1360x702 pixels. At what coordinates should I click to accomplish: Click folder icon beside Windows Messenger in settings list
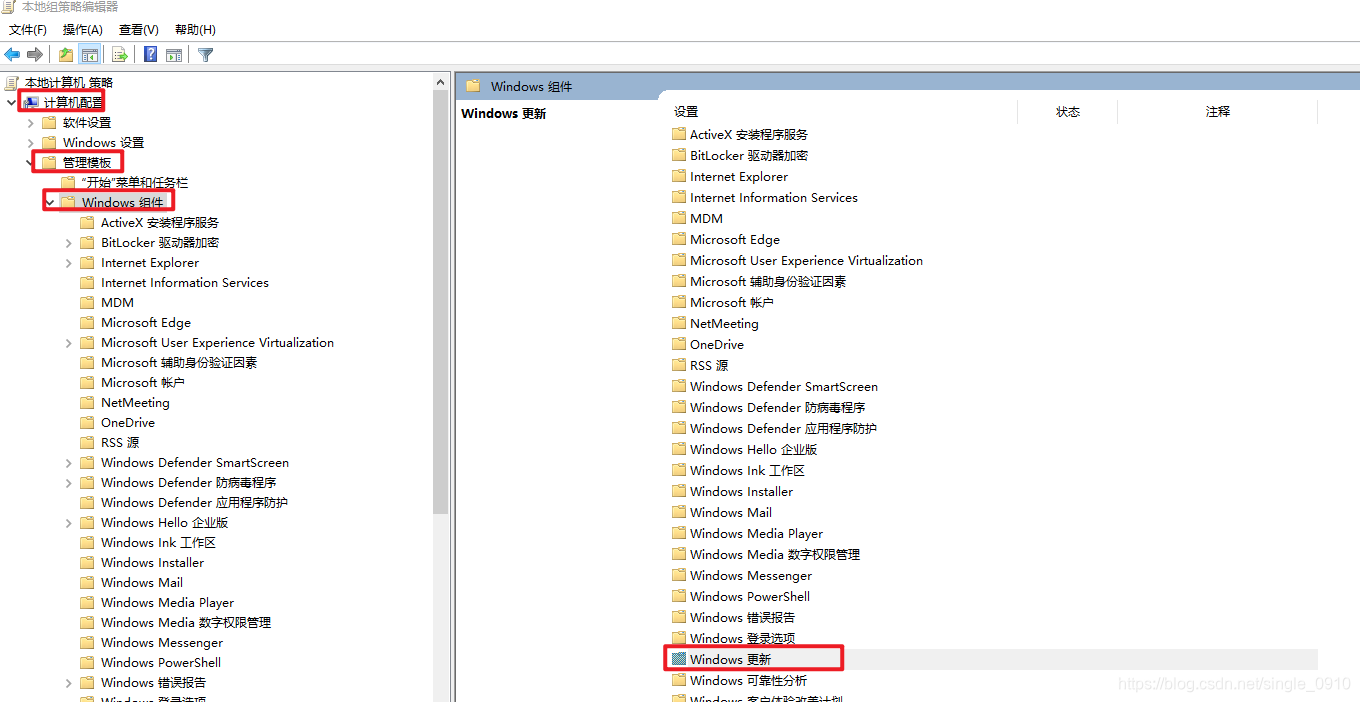tap(679, 575)
